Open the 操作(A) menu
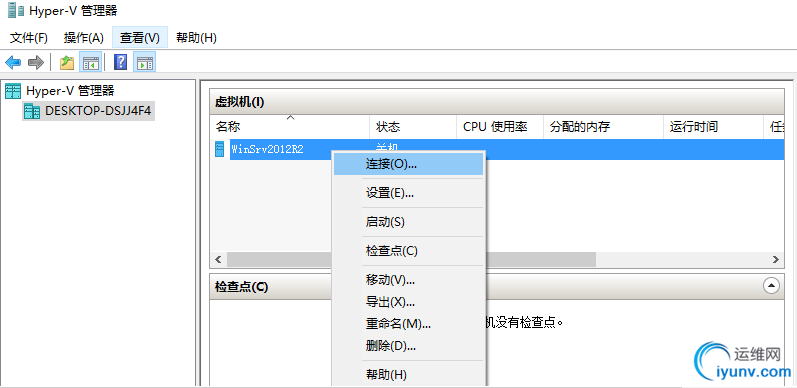This screenshot has height=388, width=797. [x=83, y=38]
